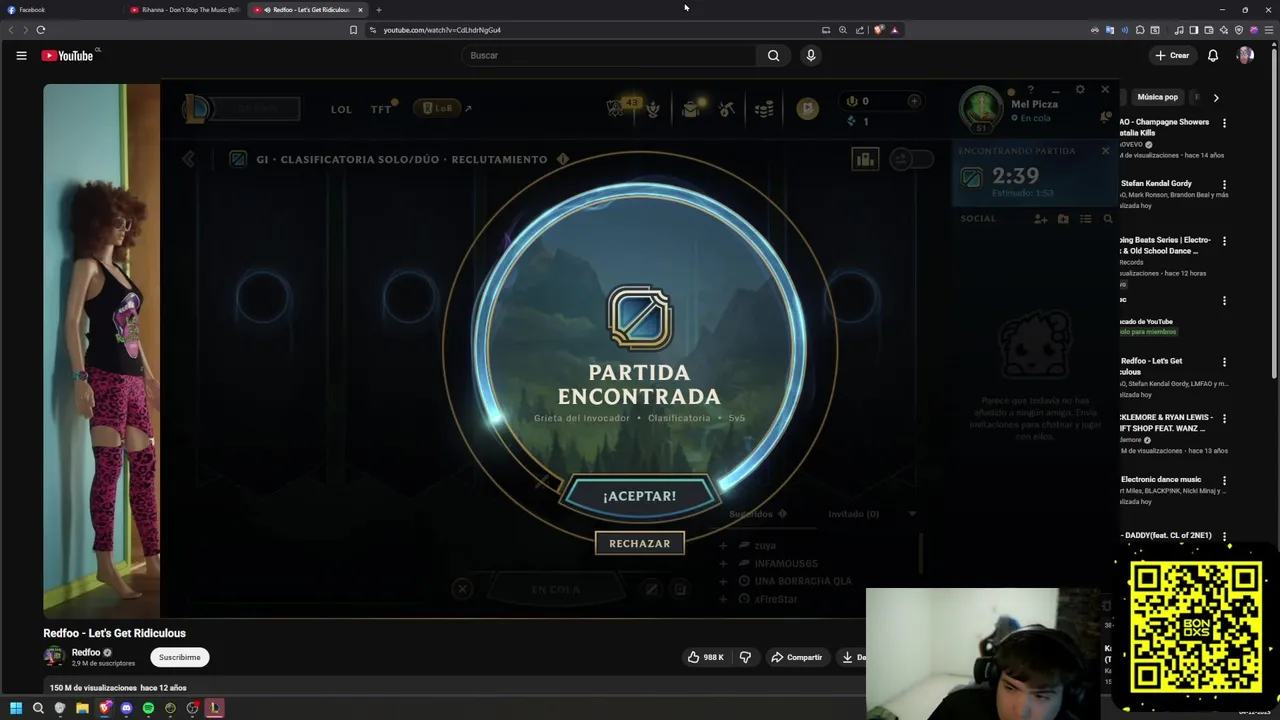Open YouTube notifications bell
The image size is (1280, 720).
pos(1213,56)
